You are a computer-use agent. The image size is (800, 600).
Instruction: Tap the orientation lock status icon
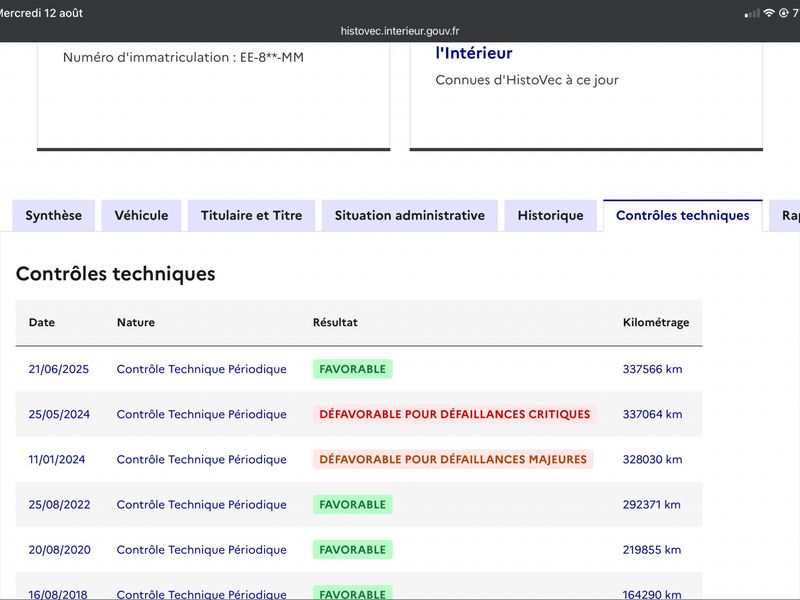(x=784, y=13)
